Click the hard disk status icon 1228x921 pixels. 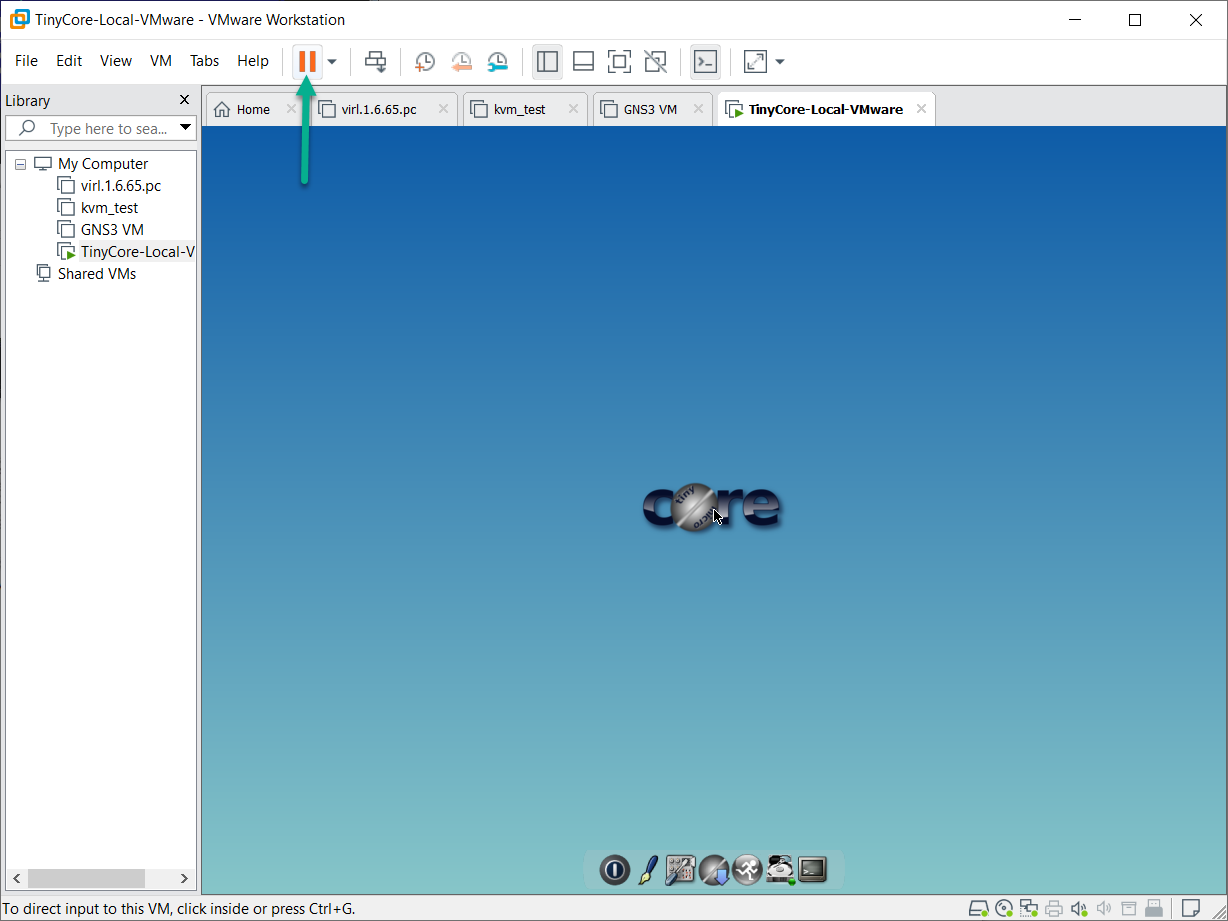pos(979,909)
